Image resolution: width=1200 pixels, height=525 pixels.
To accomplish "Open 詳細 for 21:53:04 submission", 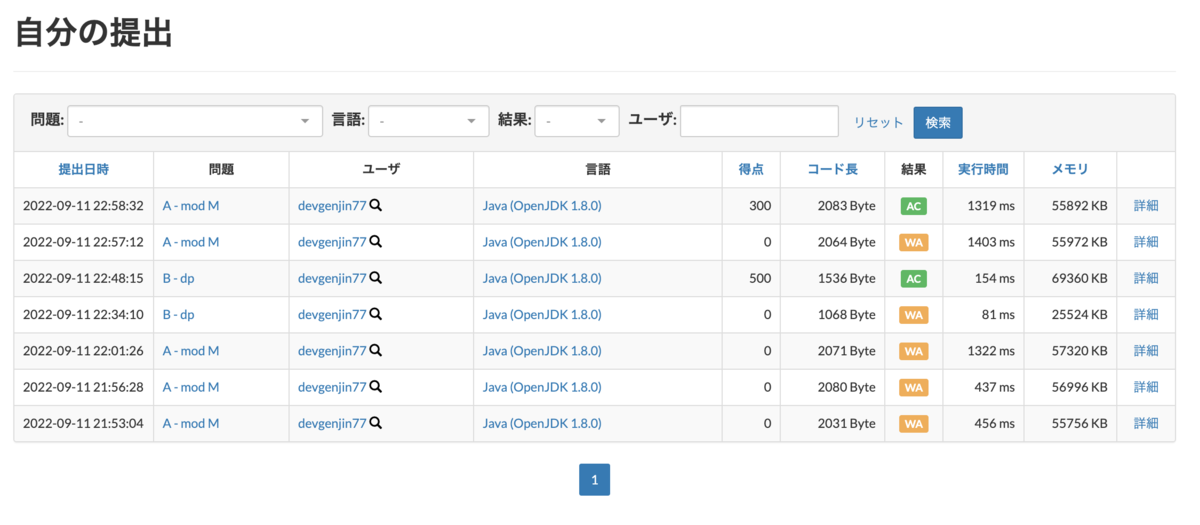I will coord(1146,423).
